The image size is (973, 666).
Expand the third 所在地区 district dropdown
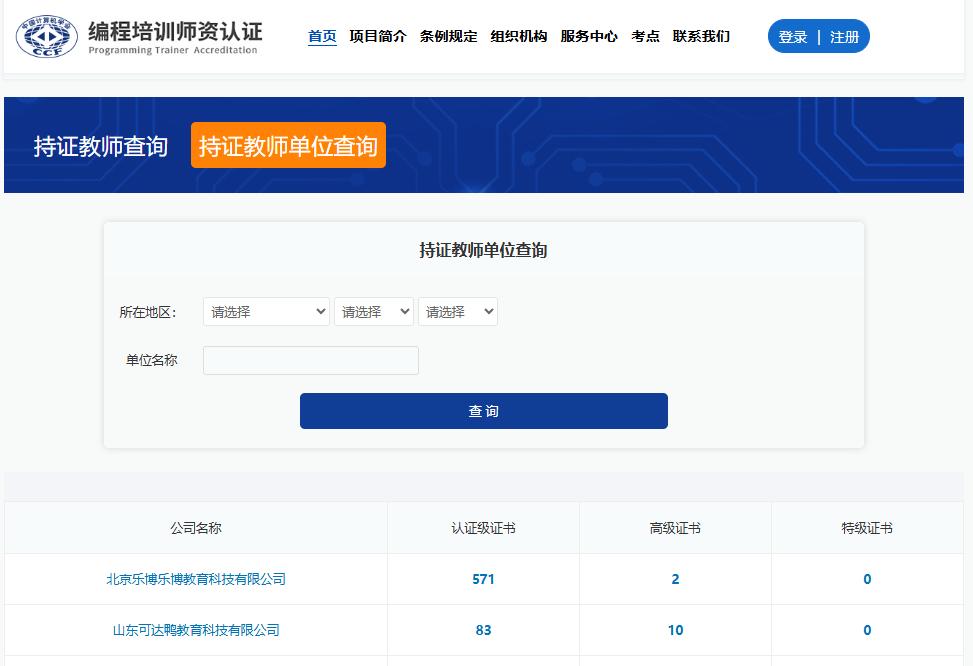click(458, 312)
